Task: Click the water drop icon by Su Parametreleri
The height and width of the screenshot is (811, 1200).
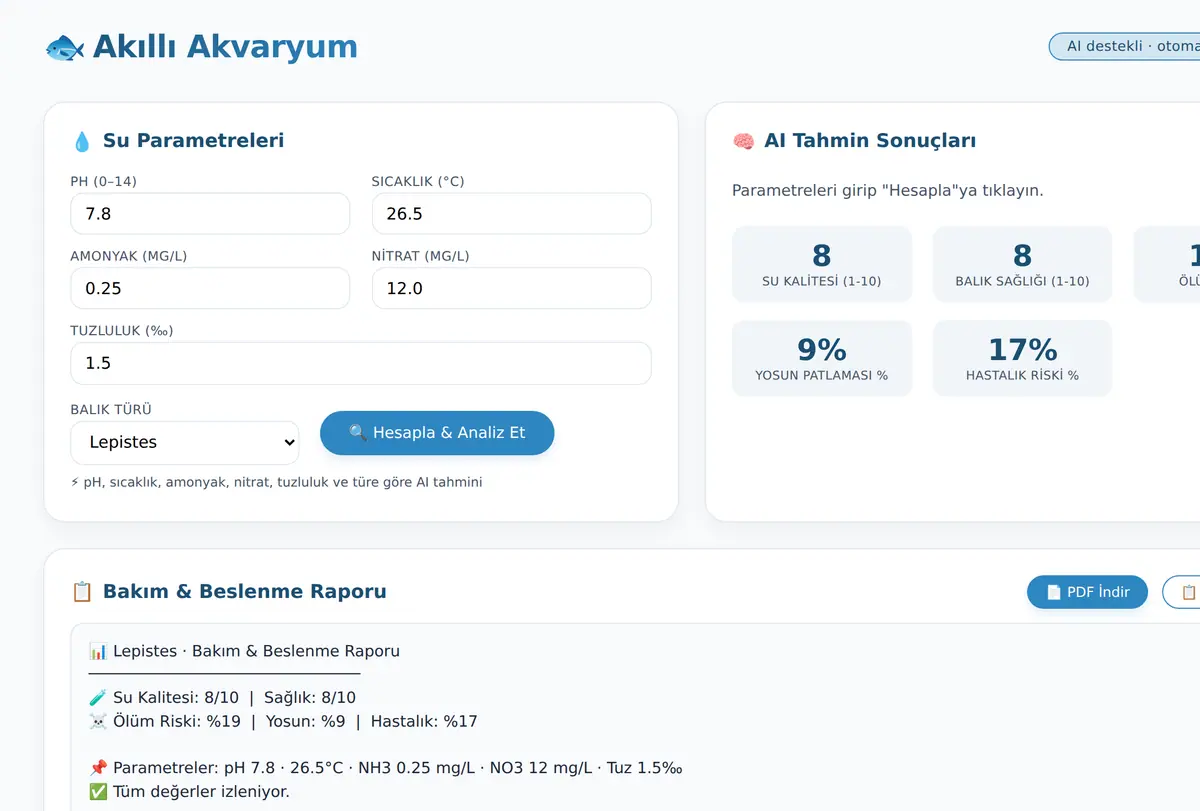Action: tap(82, 141)
